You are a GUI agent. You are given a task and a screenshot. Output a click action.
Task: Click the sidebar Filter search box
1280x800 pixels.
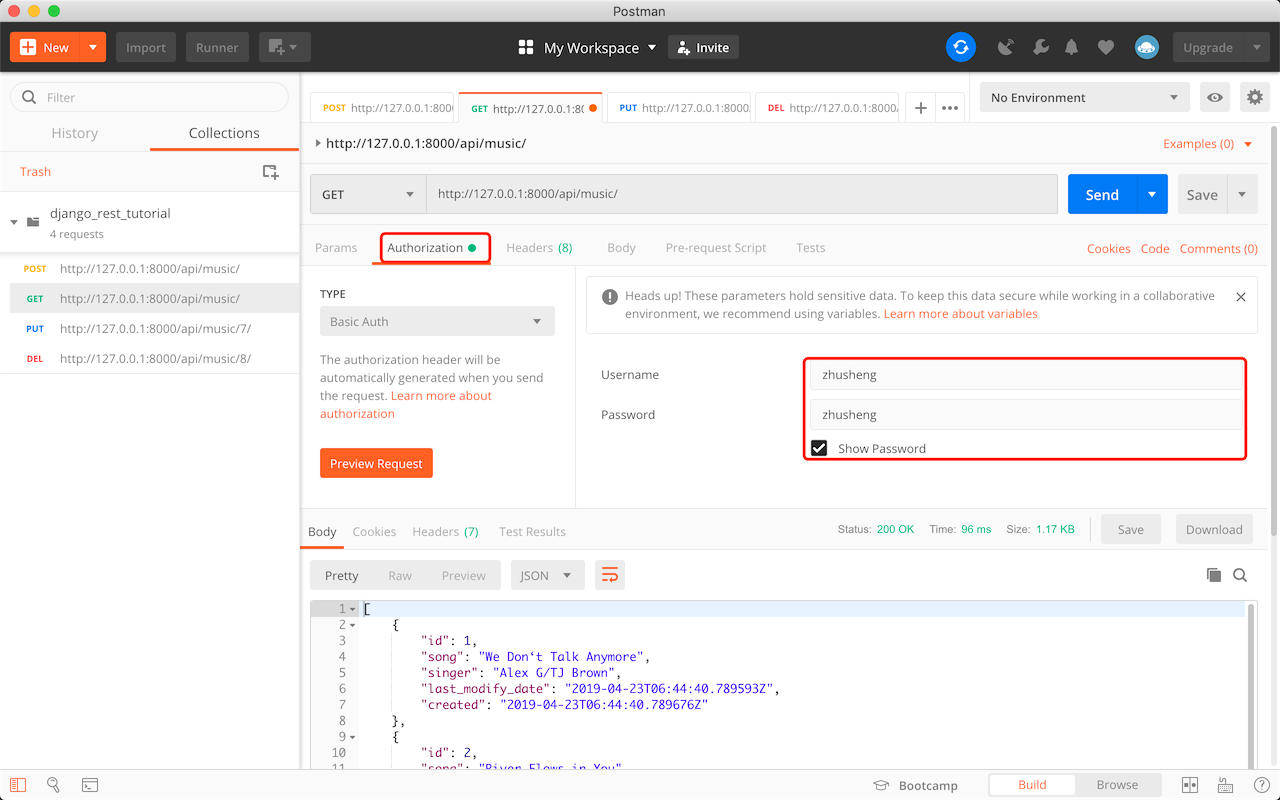click(x=150, y=97)
